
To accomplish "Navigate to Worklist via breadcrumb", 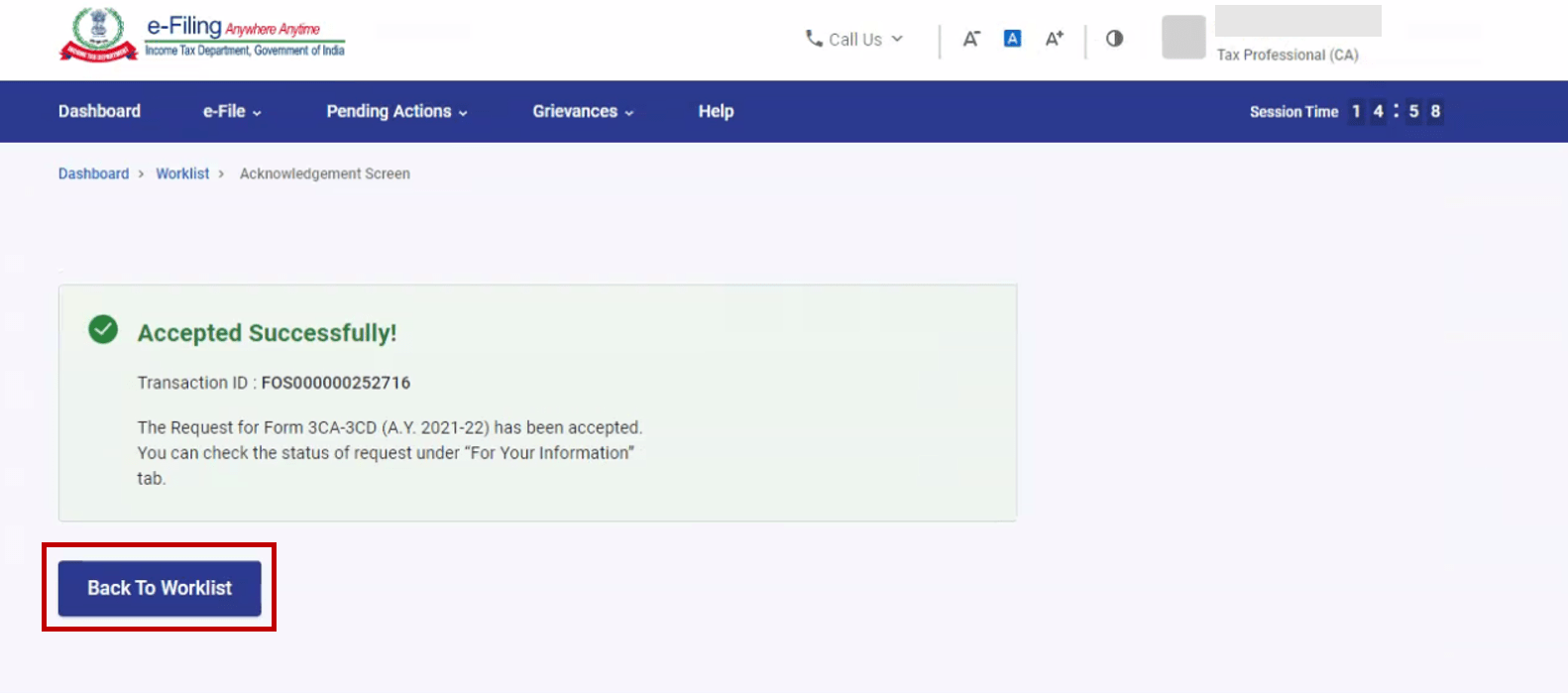I will (x=182, y=173).
